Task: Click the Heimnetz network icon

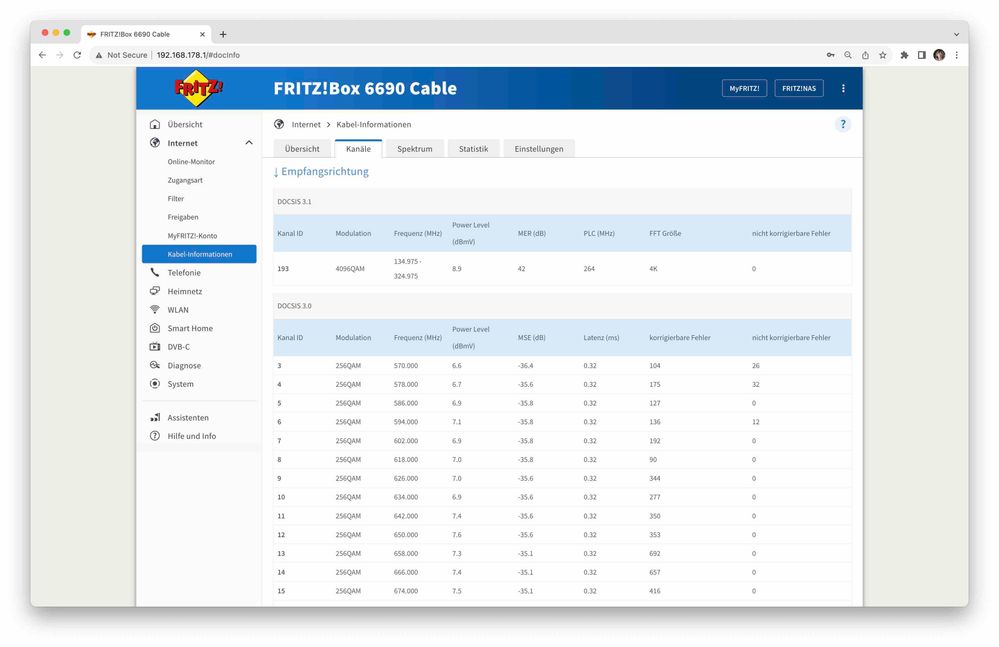Action: tap(154, 291)
